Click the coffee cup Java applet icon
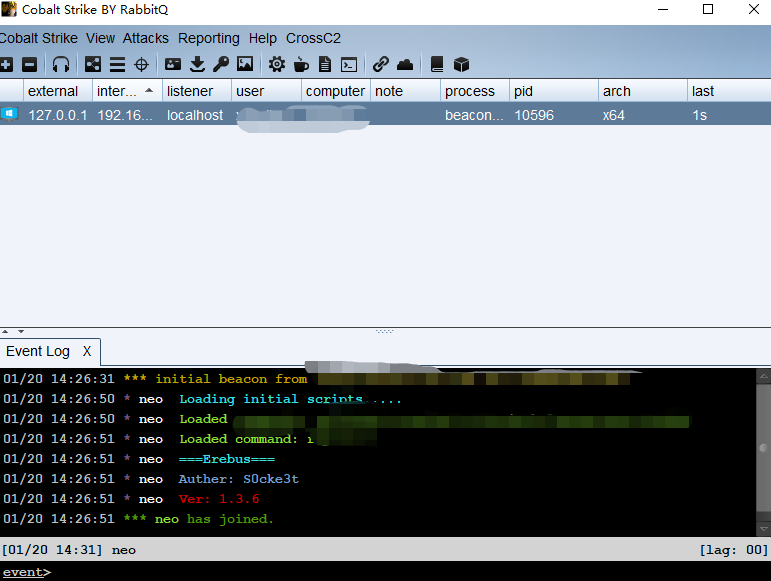Viewport: 771px width, 581px height. 301,65
